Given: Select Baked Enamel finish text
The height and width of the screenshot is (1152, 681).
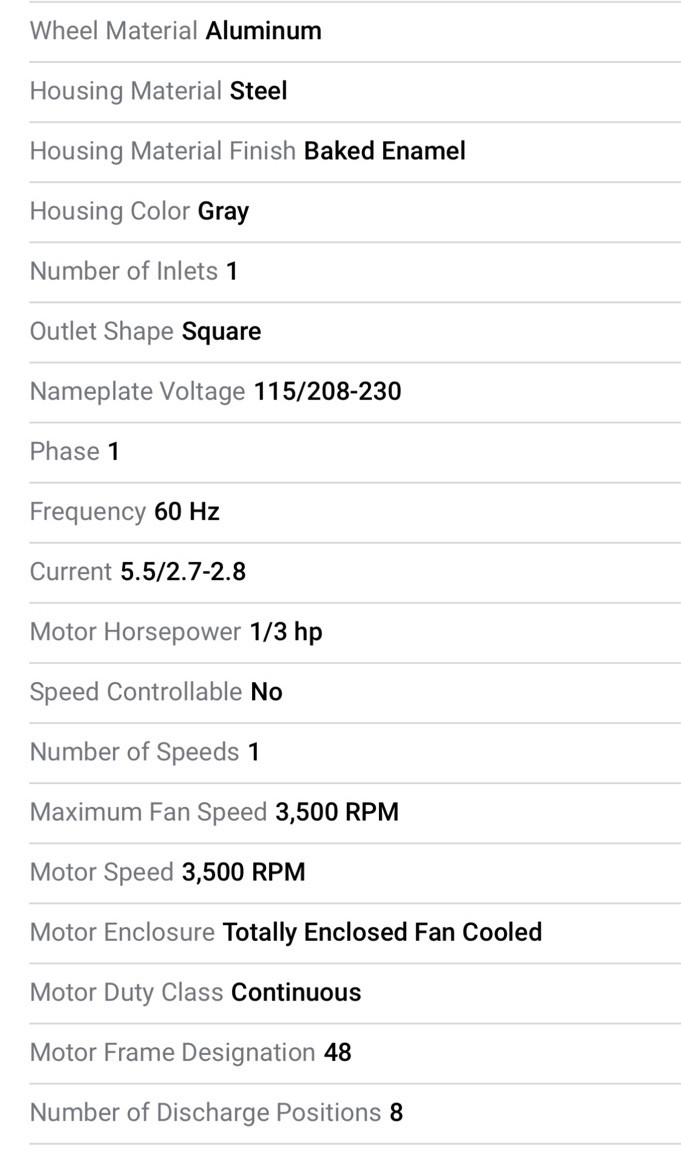Looking at the screenshot, I should (x=384, y=151).
